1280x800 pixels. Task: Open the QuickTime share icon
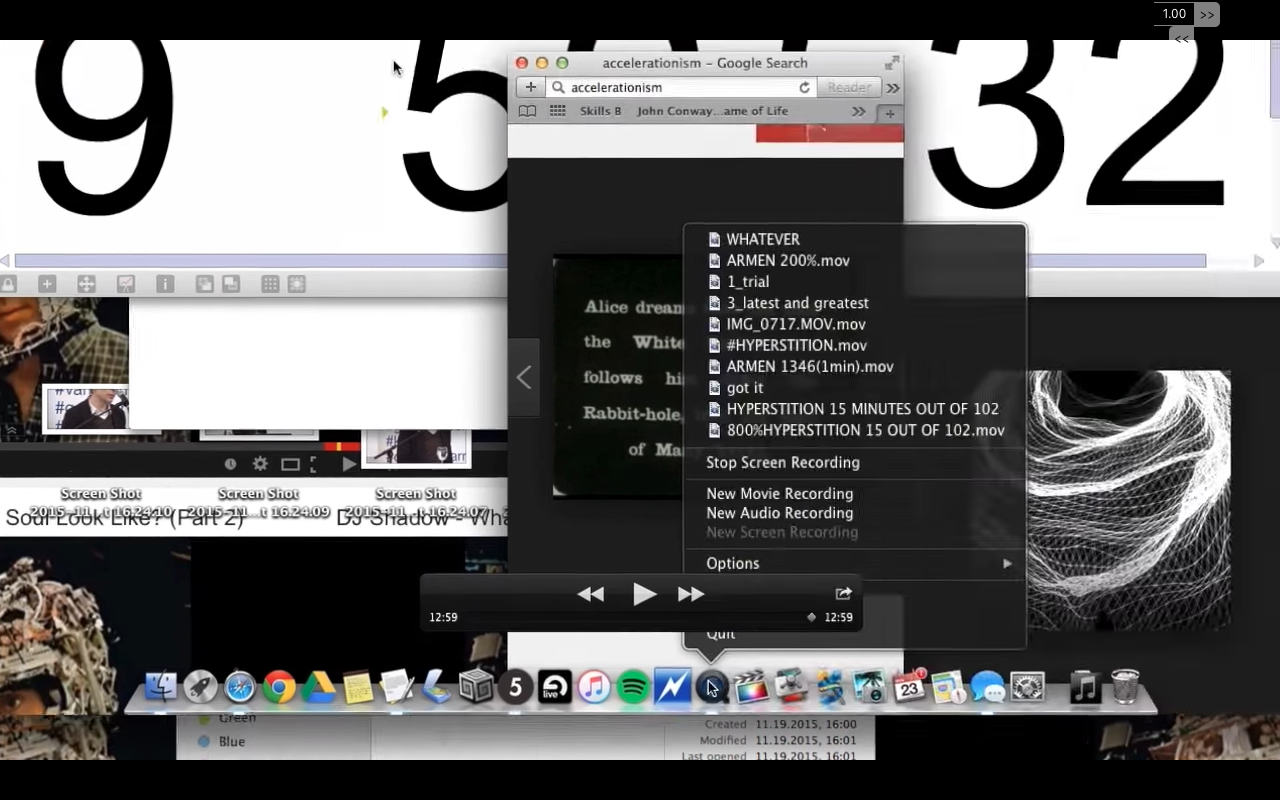click(x=843, y=593)
